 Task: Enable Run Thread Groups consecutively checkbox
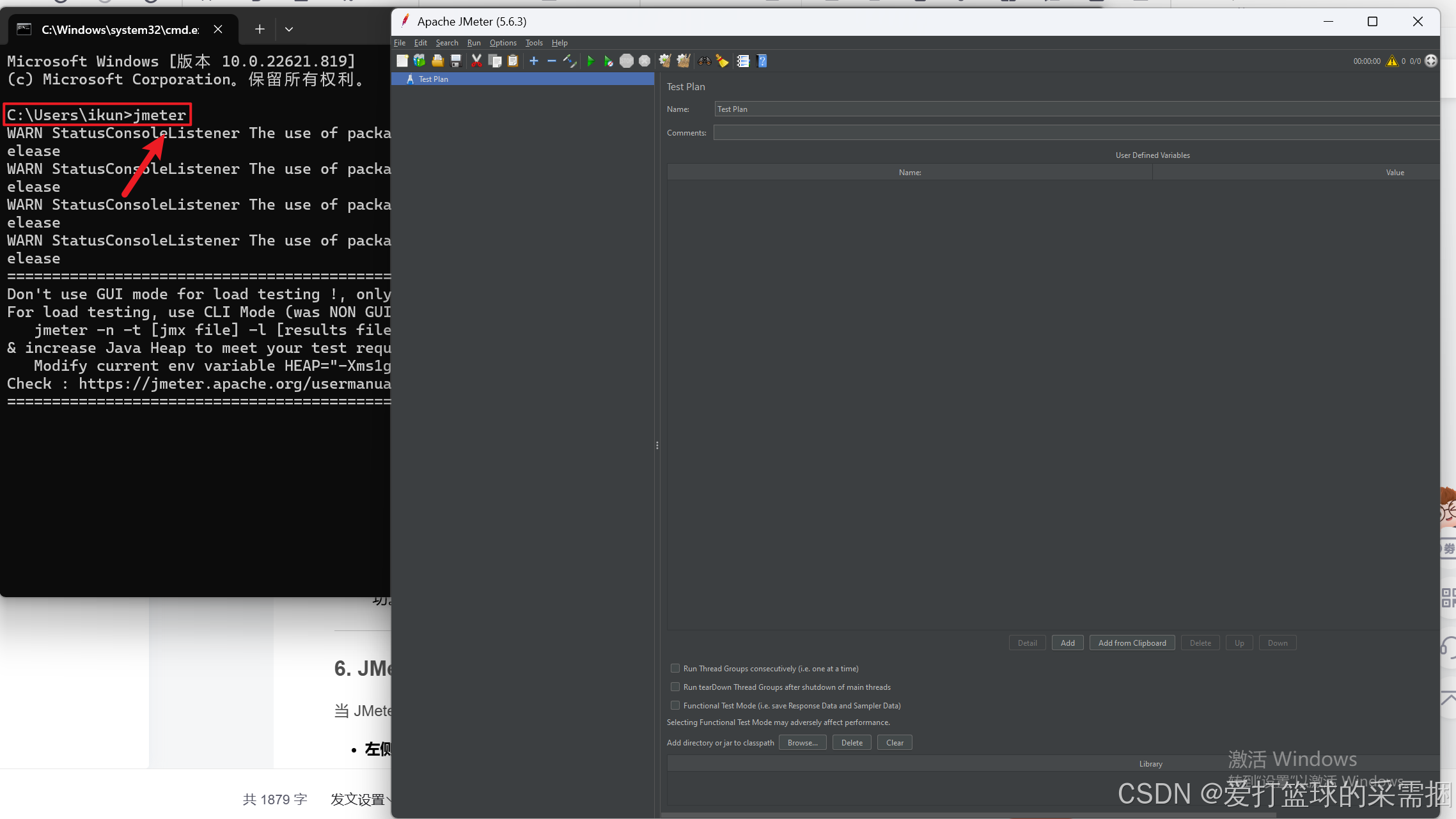click(x=675, y=668)
